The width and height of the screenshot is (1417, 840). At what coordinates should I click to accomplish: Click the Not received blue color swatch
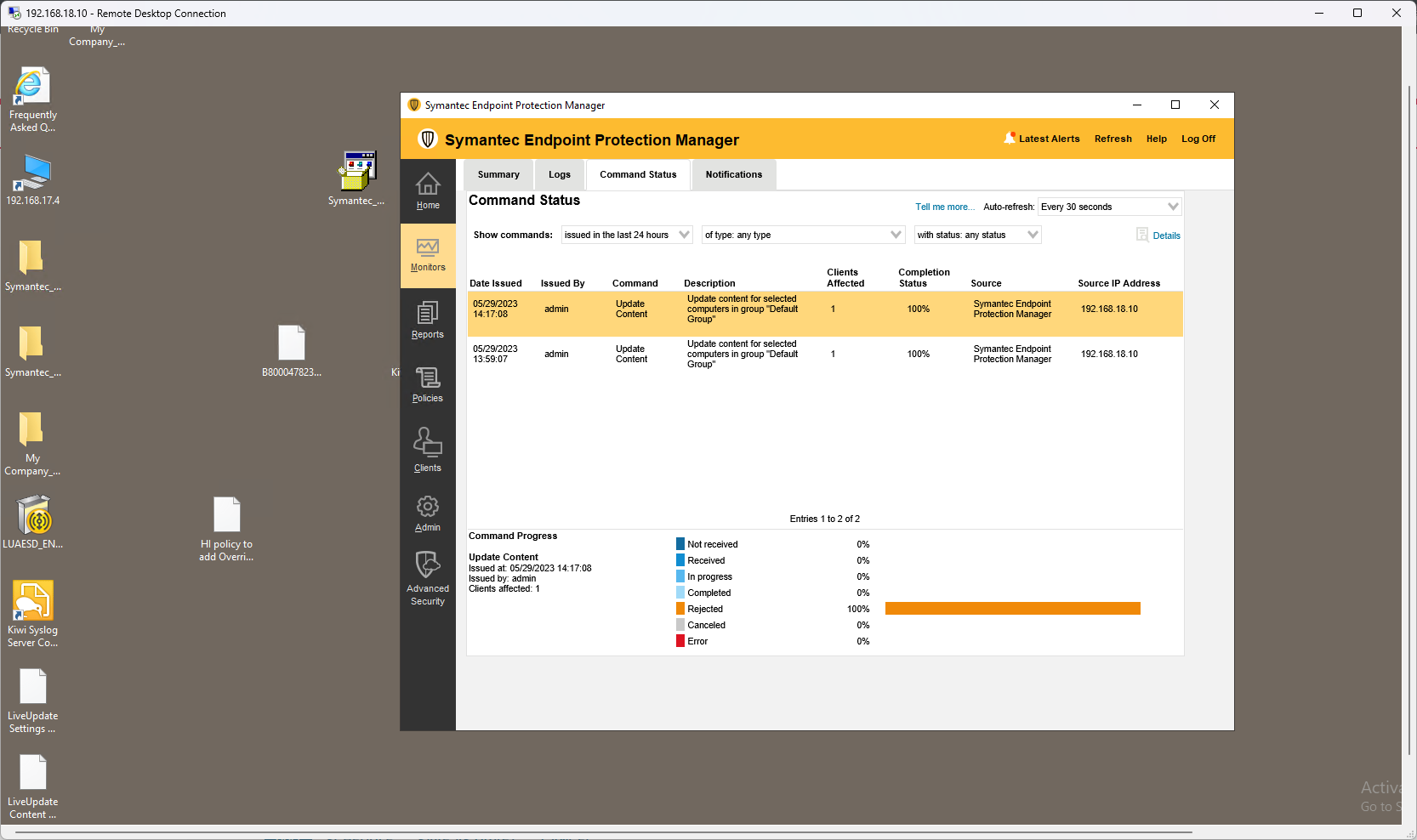coord(680,544)
